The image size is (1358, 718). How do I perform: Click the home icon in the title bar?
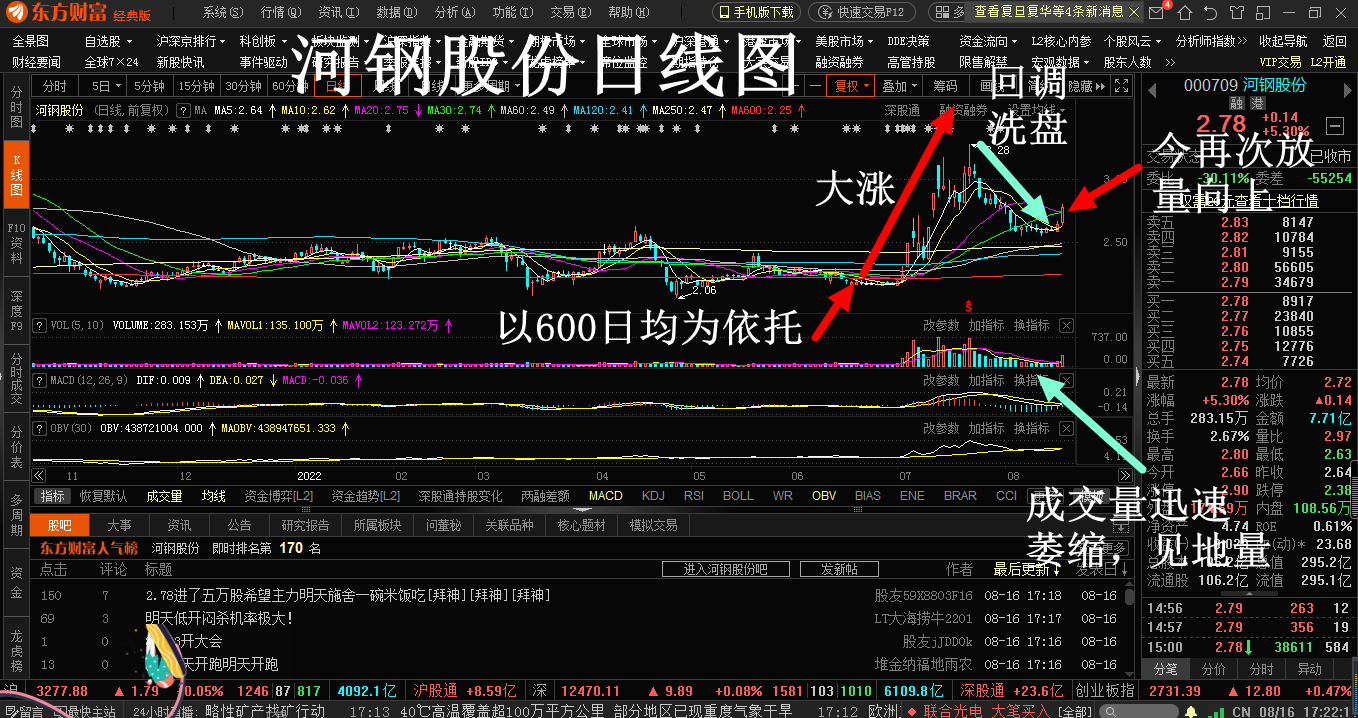1184,13
